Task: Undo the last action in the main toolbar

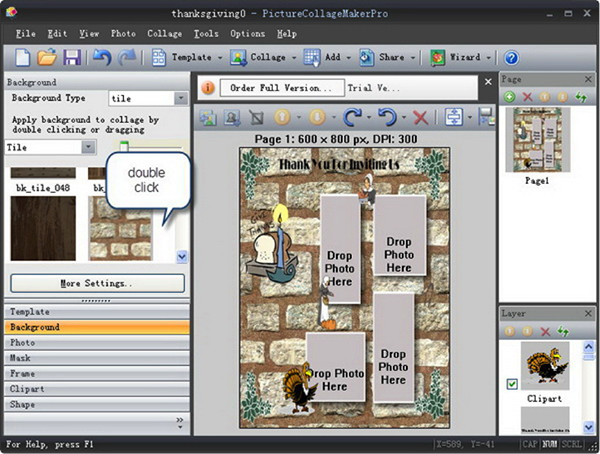Action: 101,58
